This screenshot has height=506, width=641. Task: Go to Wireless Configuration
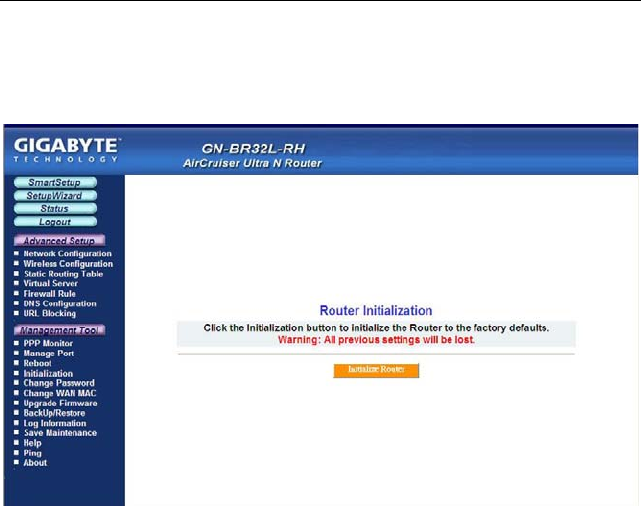click(68, 264)
